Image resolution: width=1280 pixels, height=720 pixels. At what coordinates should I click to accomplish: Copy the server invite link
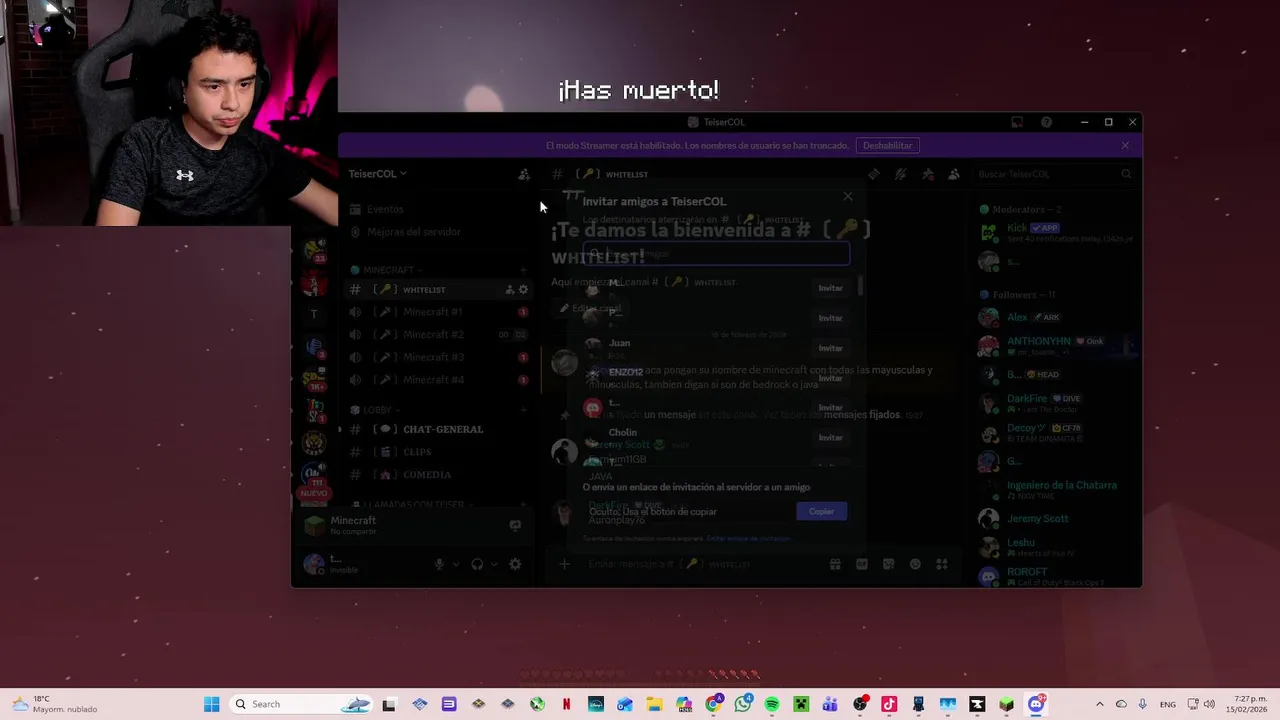(x=821, y=512)
